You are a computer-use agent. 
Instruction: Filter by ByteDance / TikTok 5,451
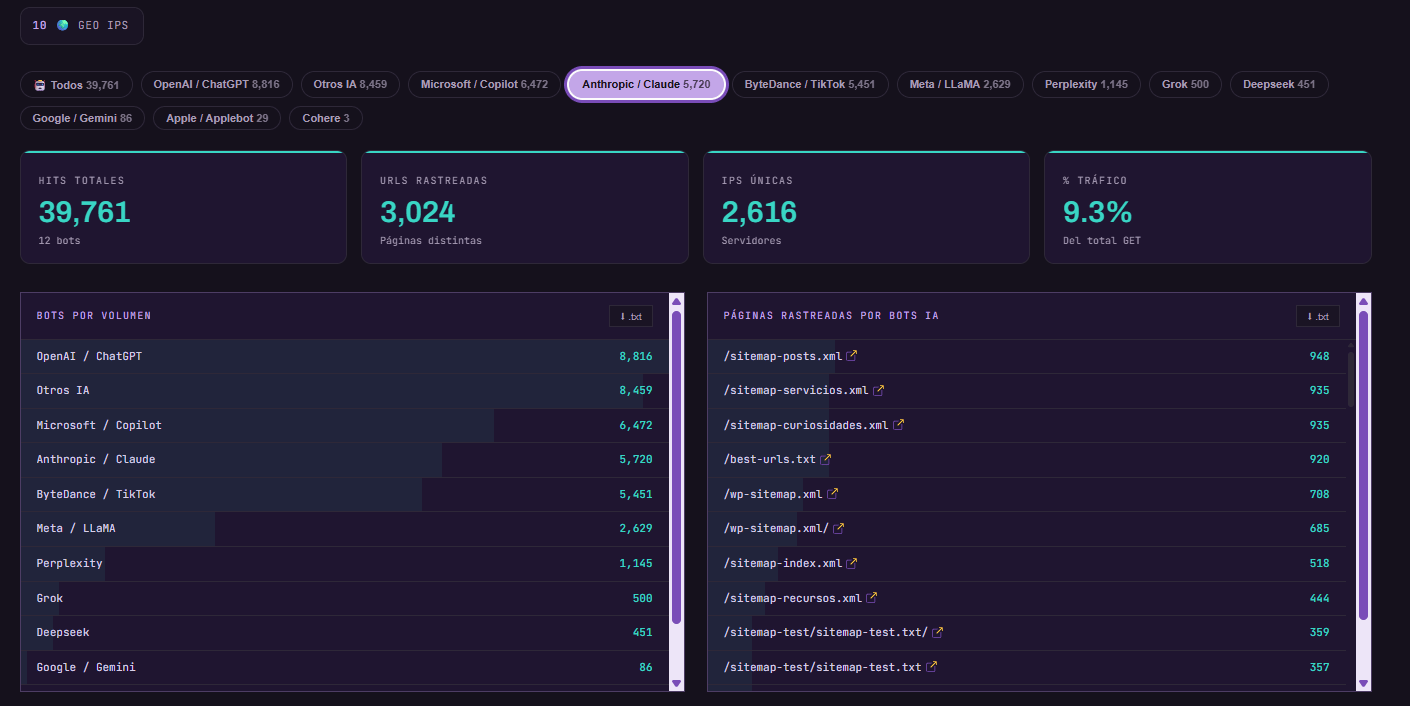pos(810,85)
